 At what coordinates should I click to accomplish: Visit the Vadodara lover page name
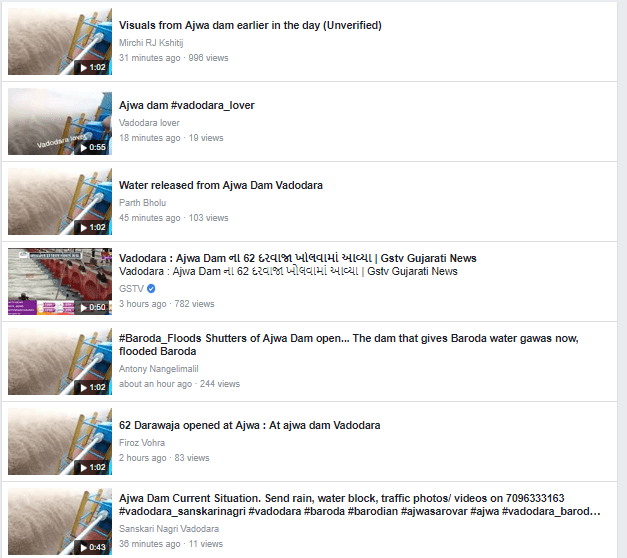tap(149, 123)
